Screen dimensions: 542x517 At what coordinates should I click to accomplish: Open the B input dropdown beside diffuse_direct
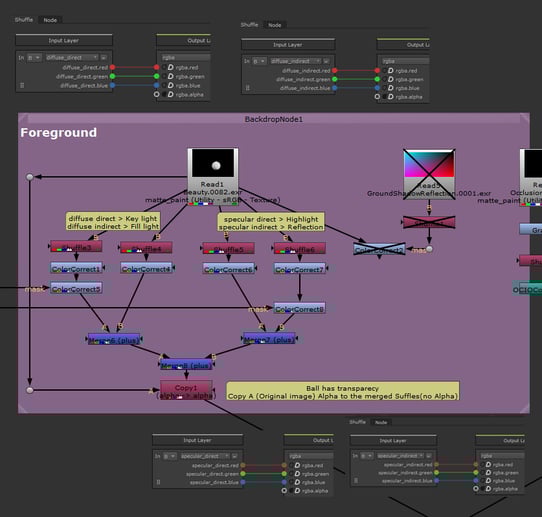click(x=34, y=57)
